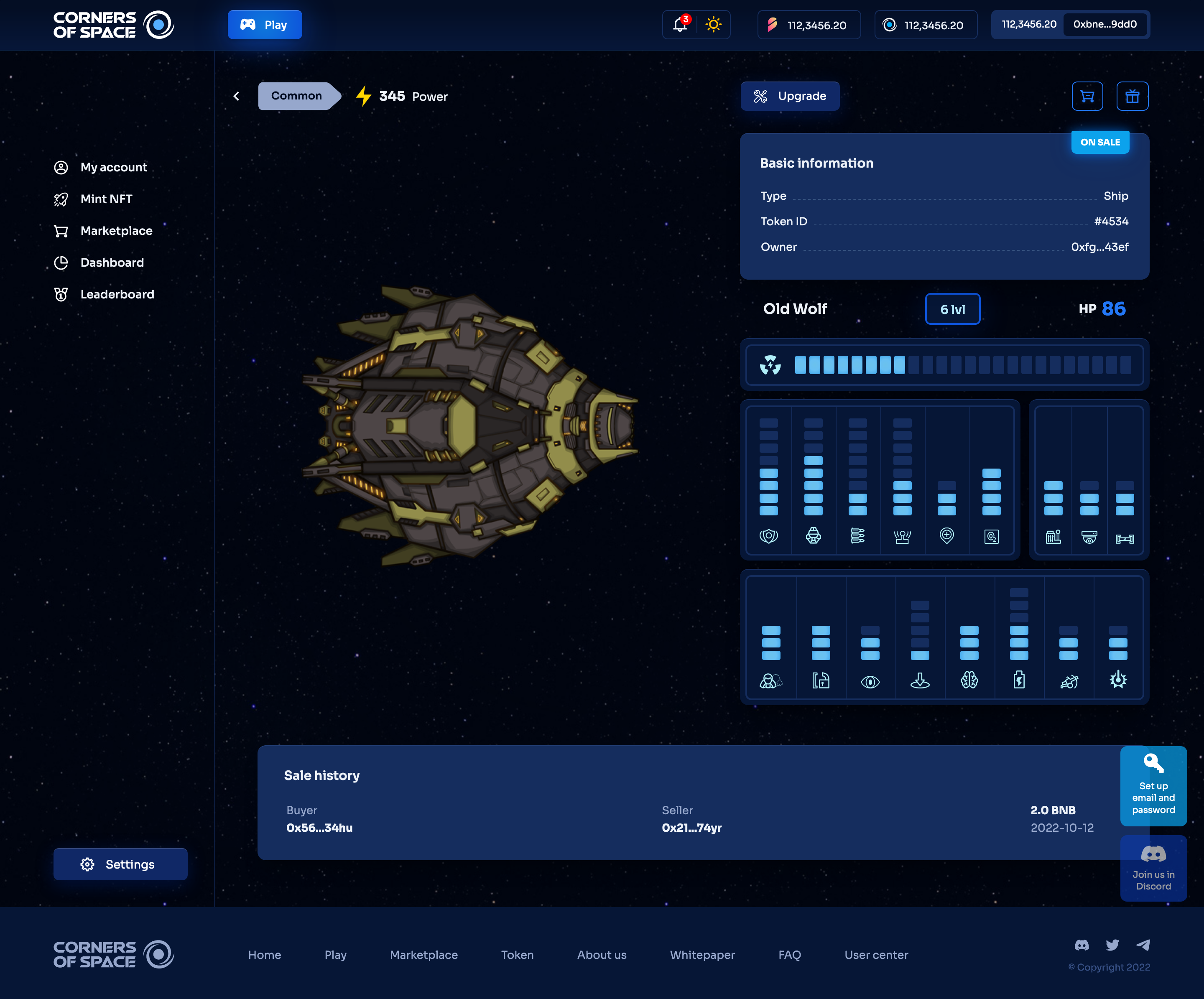This screenshot has height=999, width=1204.
Task: Click the padlock door stat icon
Action: [821, 680]
